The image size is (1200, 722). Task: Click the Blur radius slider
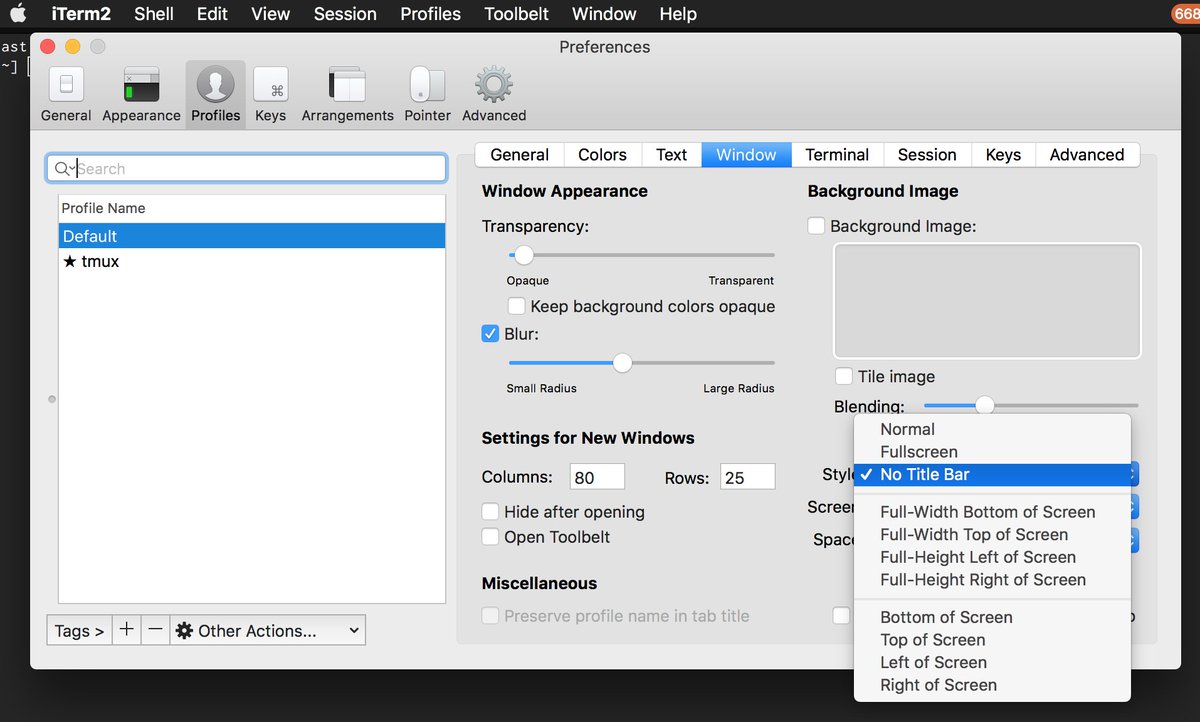tap(641, 363)
